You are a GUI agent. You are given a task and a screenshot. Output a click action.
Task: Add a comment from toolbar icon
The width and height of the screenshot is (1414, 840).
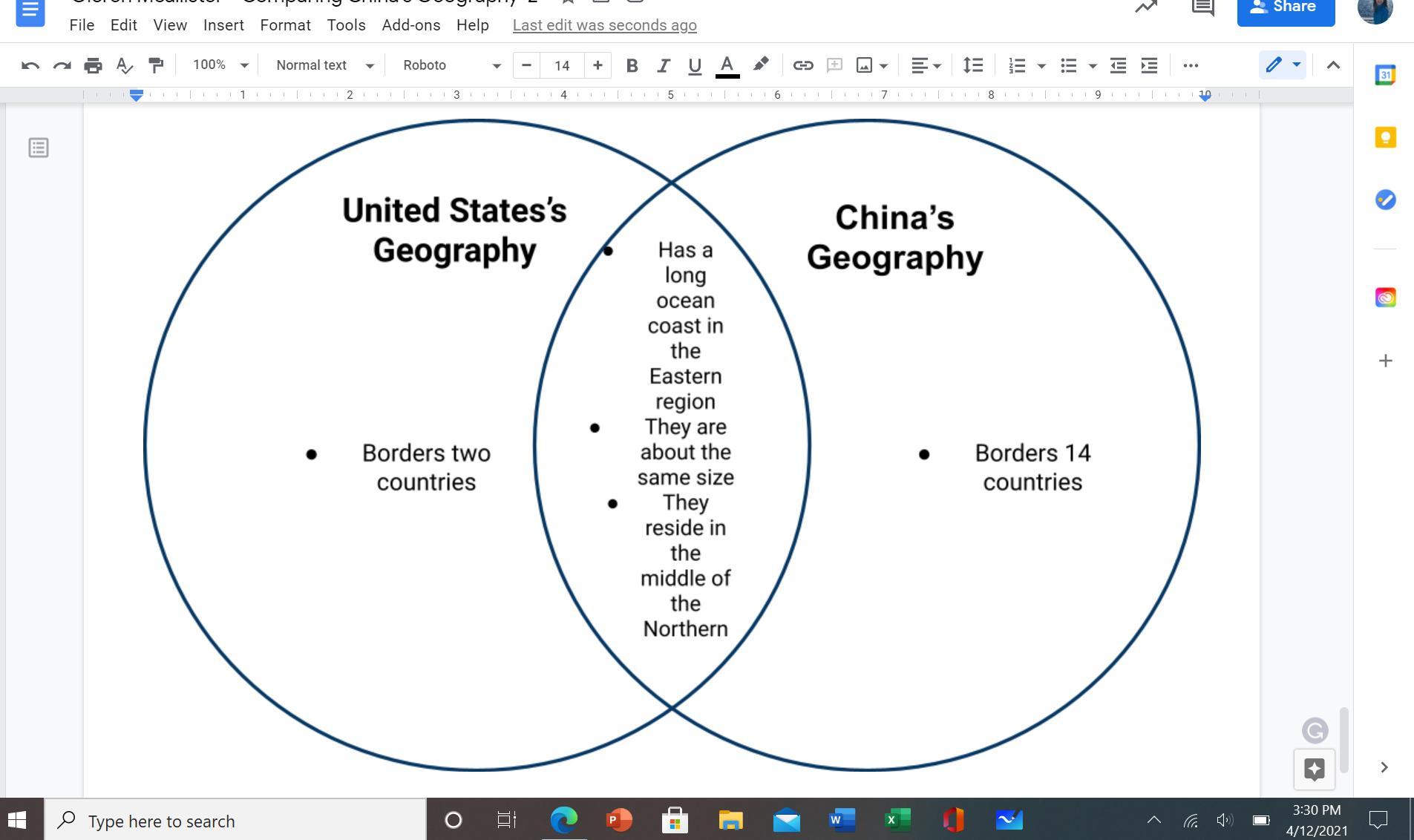(x=834, y=65)
